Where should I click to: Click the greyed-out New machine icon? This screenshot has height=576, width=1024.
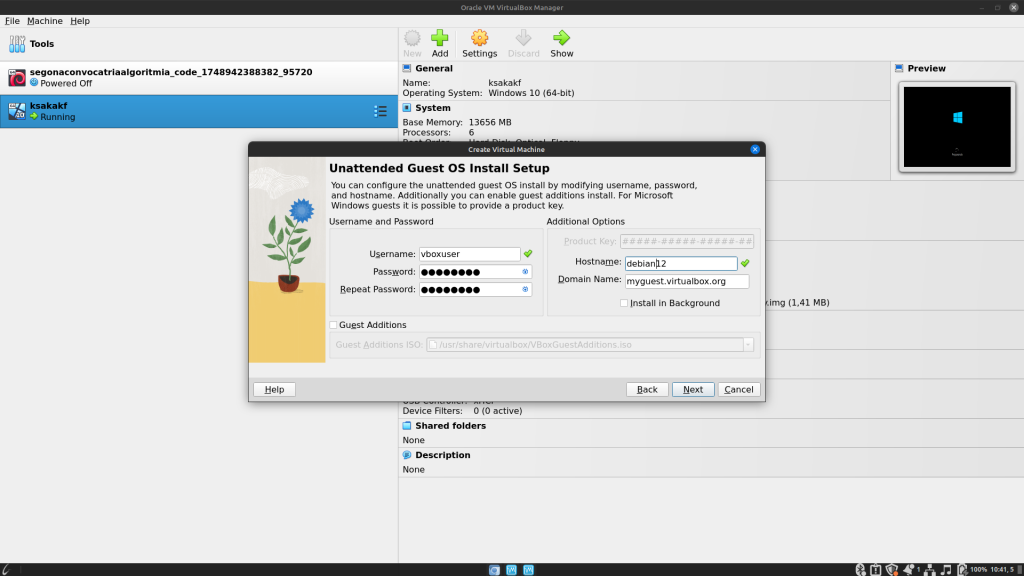tap(412, 38)
